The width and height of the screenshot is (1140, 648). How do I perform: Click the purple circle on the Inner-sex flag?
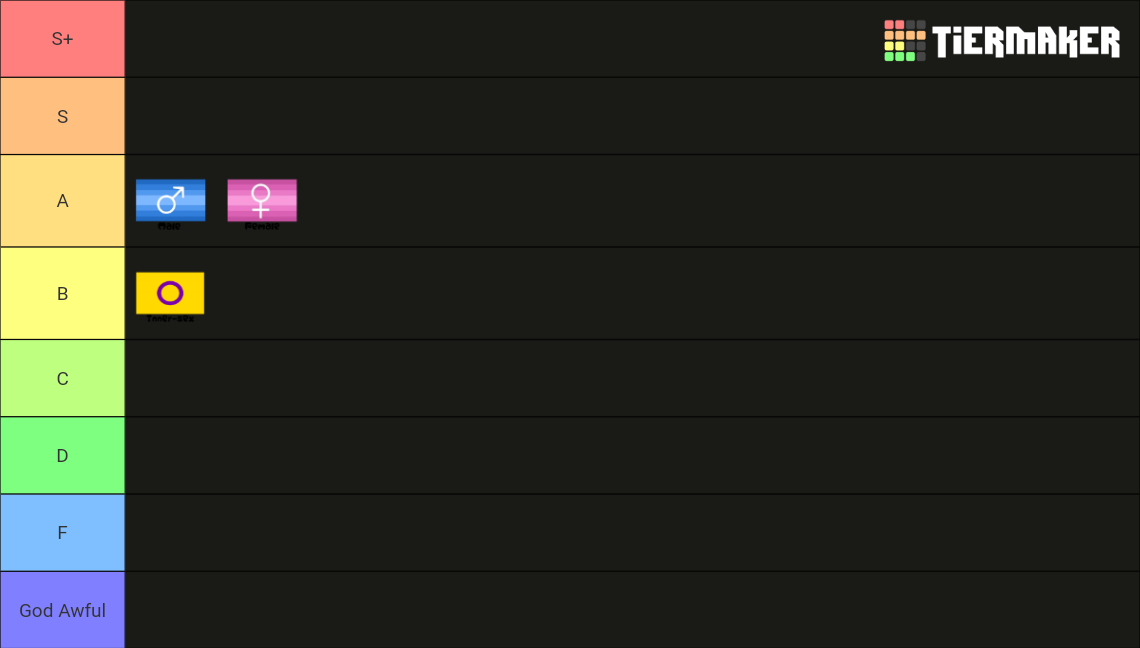pyautogui.click(x=170, y=292)
